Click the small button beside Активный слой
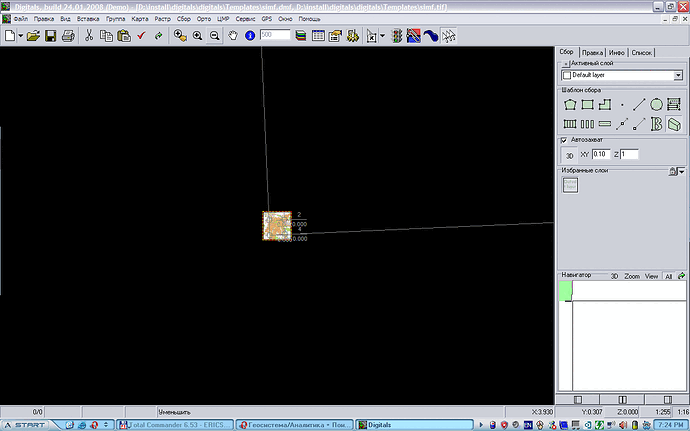The image size is (690, 431). (x=566, y=64)
